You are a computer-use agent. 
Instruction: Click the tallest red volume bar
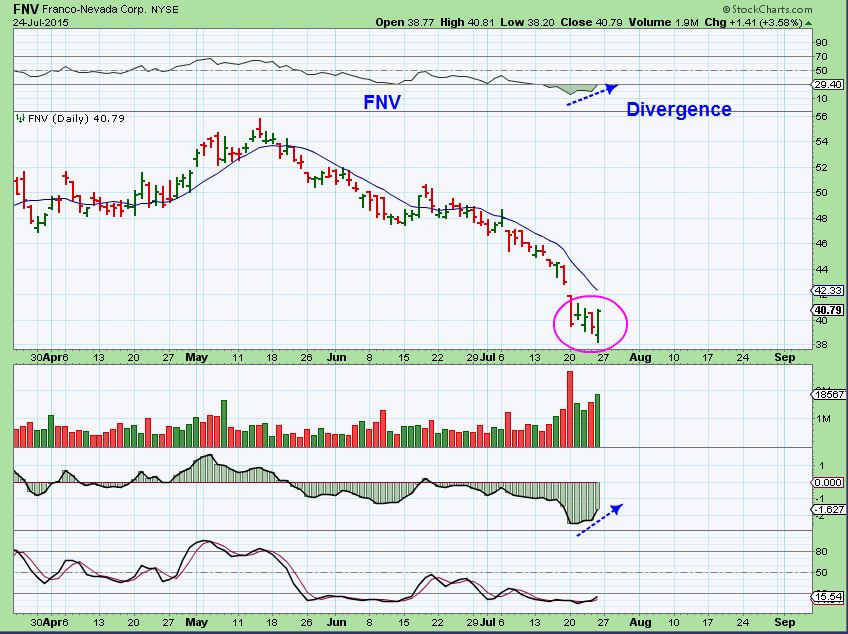coord(569,409)
